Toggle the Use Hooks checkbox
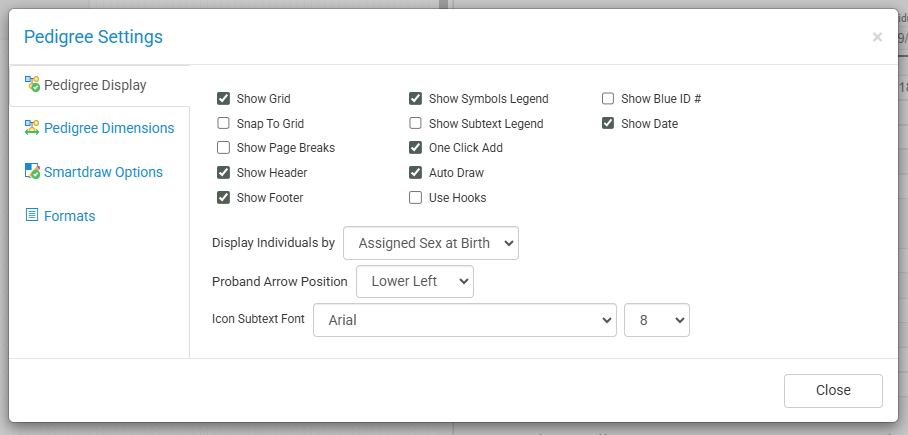 coord(416,198)
